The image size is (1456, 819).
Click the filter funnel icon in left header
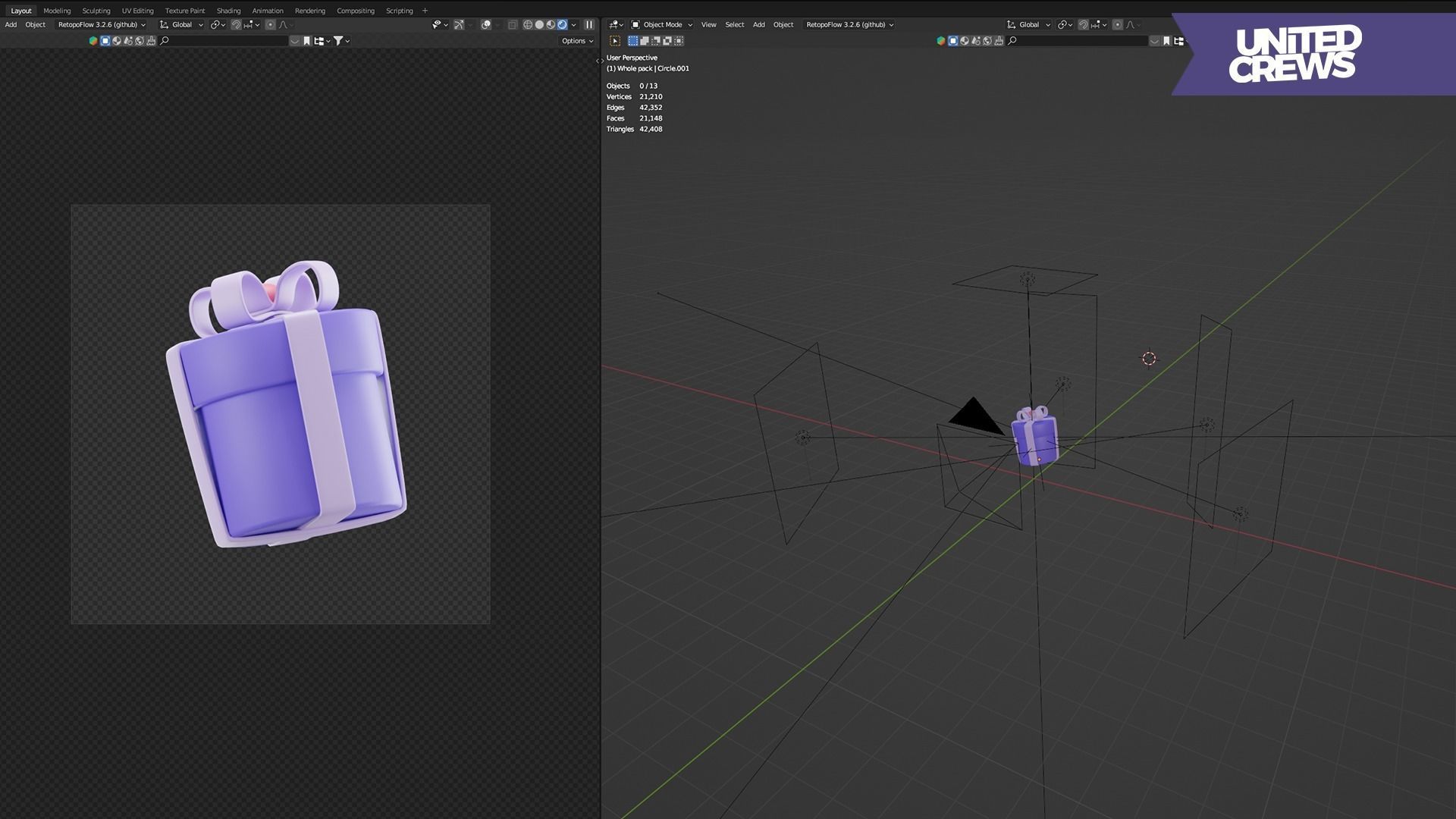coord(339,41)
